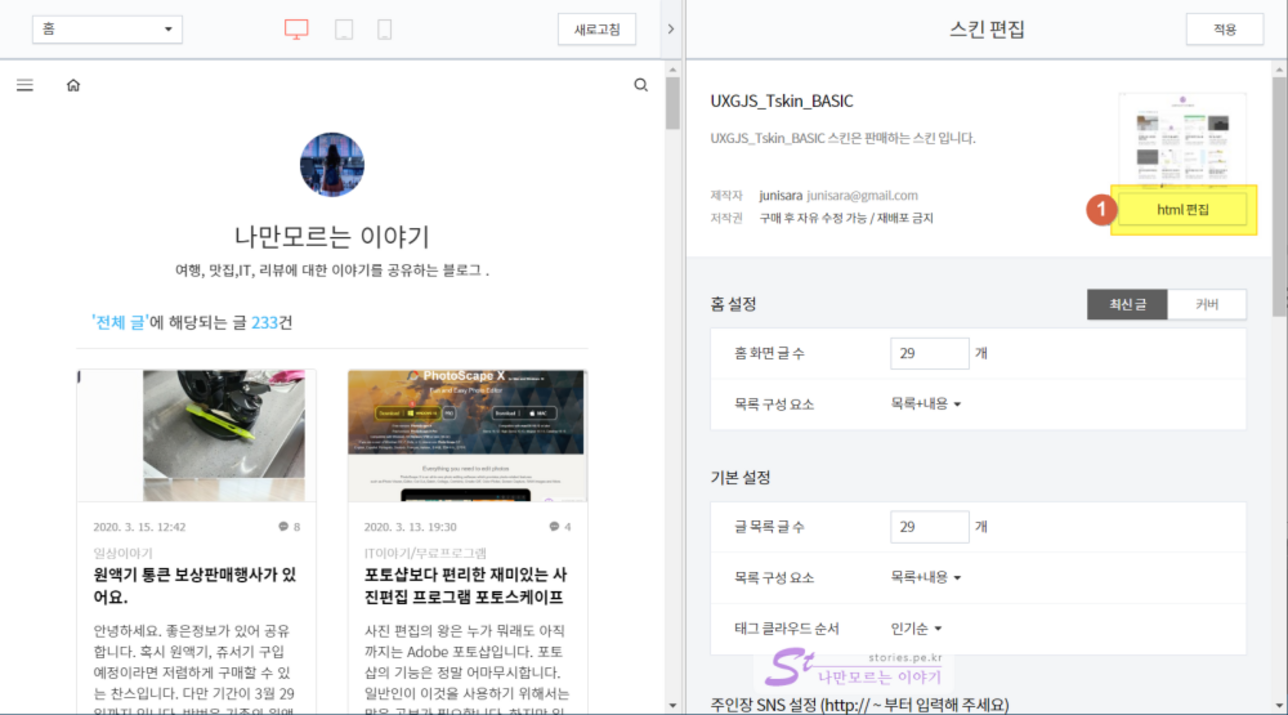Click the html 편집 button

click(1183, 210)
